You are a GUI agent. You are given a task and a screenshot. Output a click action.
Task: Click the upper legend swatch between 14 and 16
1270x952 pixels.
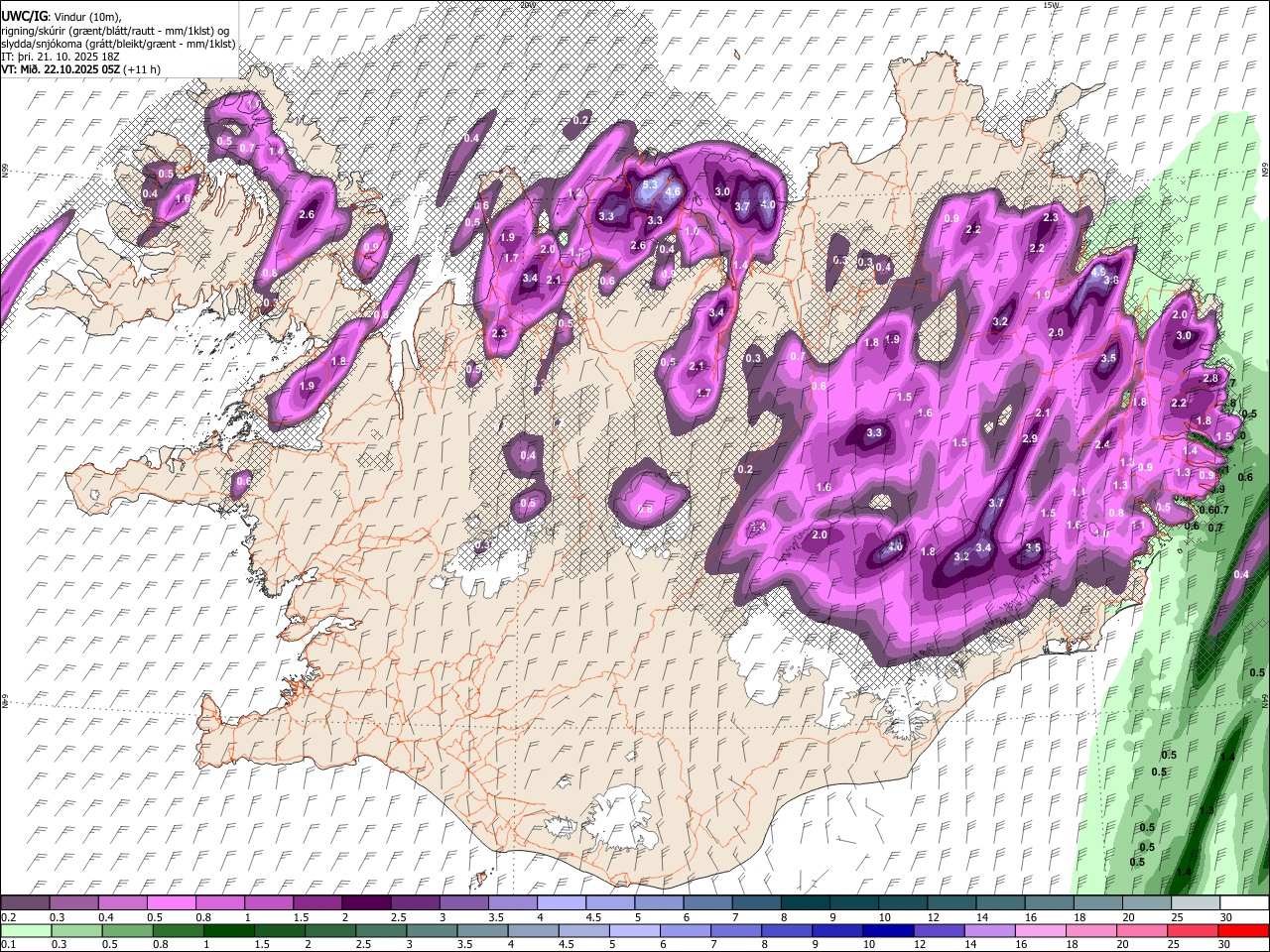tap(999, 903)
